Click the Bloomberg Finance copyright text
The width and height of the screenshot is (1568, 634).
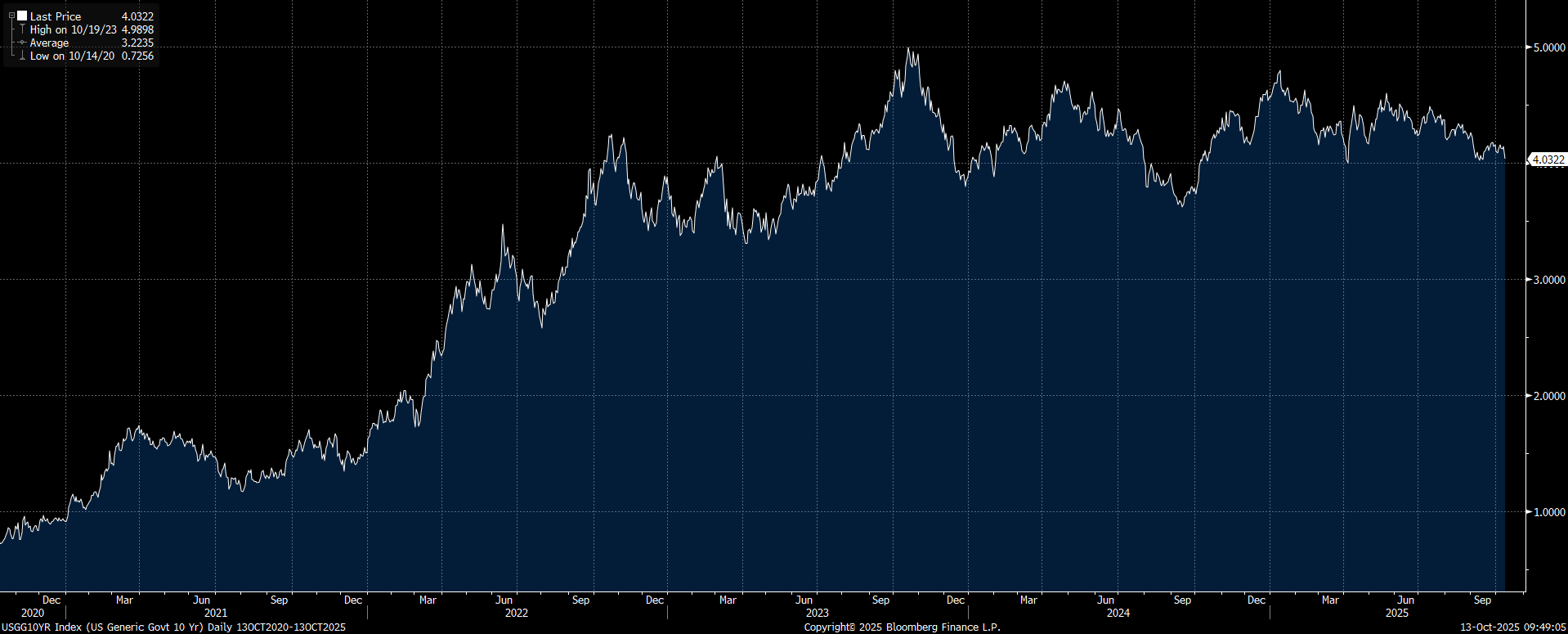902,627
